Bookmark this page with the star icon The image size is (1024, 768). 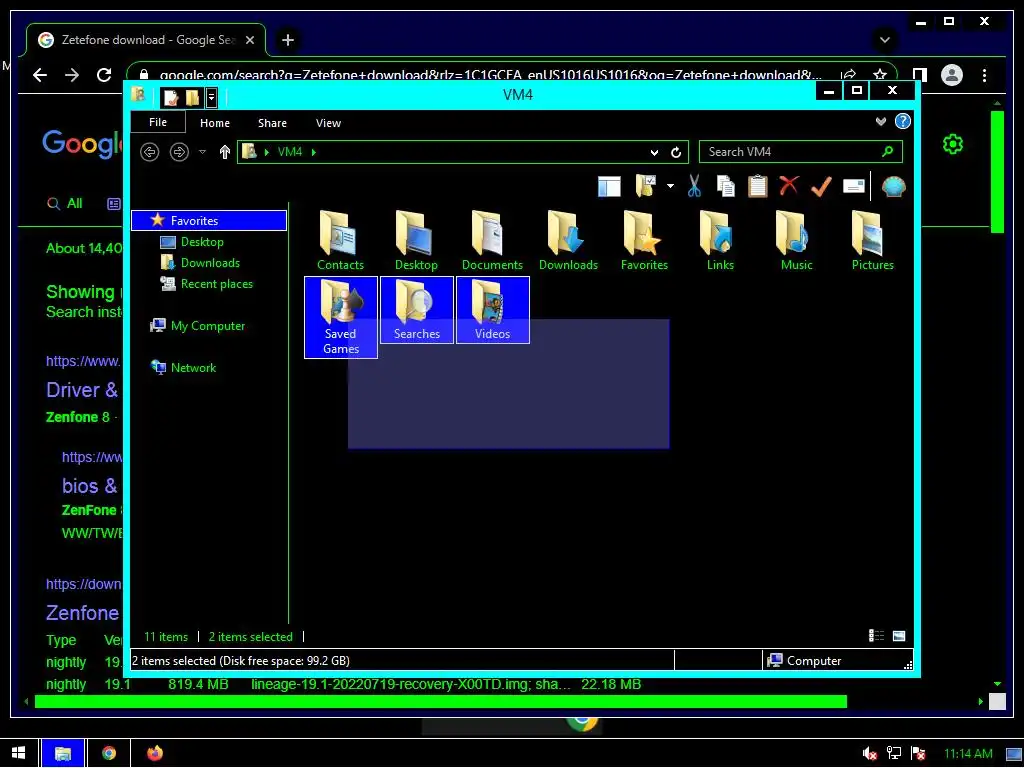tap(880, 75)
